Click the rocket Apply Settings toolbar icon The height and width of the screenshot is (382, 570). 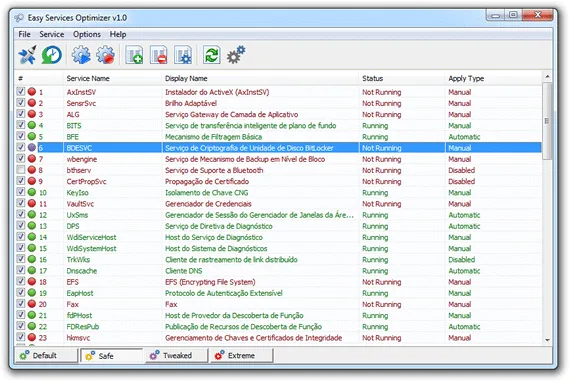point(28,55)
